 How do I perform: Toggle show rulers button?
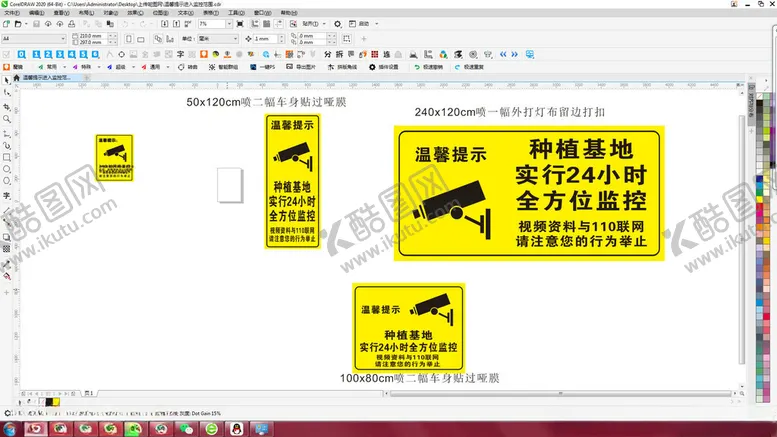pyautogui.click(x=255, y=24)
